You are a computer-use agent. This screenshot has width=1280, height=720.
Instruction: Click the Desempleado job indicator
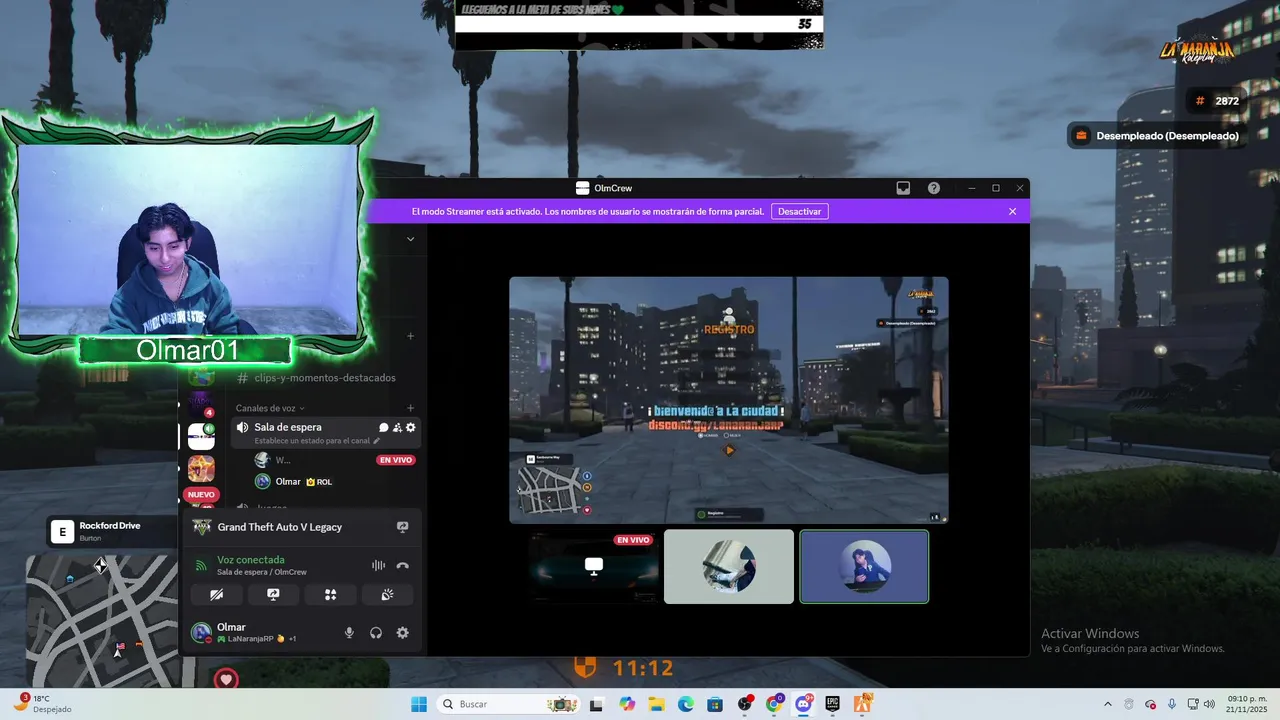coord(1158,135)
